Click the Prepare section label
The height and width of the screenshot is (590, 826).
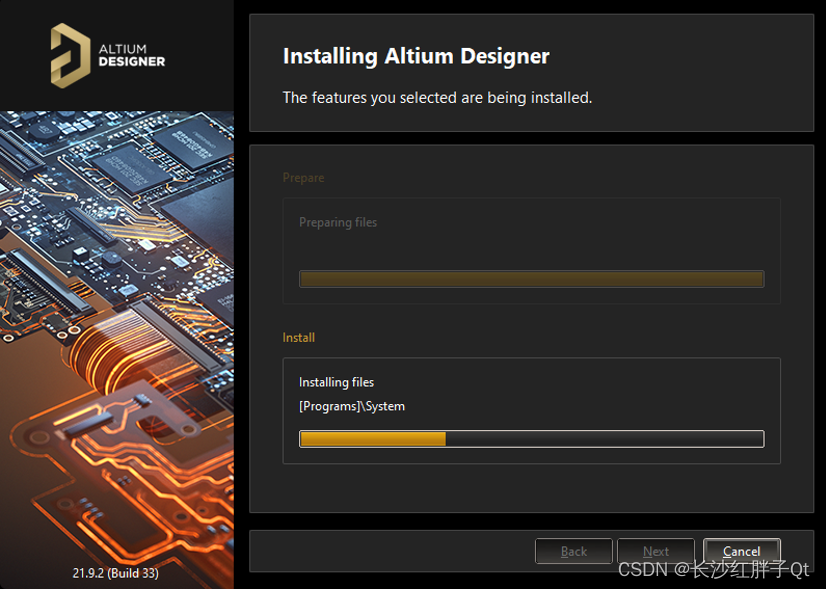[x=303, y=178]
